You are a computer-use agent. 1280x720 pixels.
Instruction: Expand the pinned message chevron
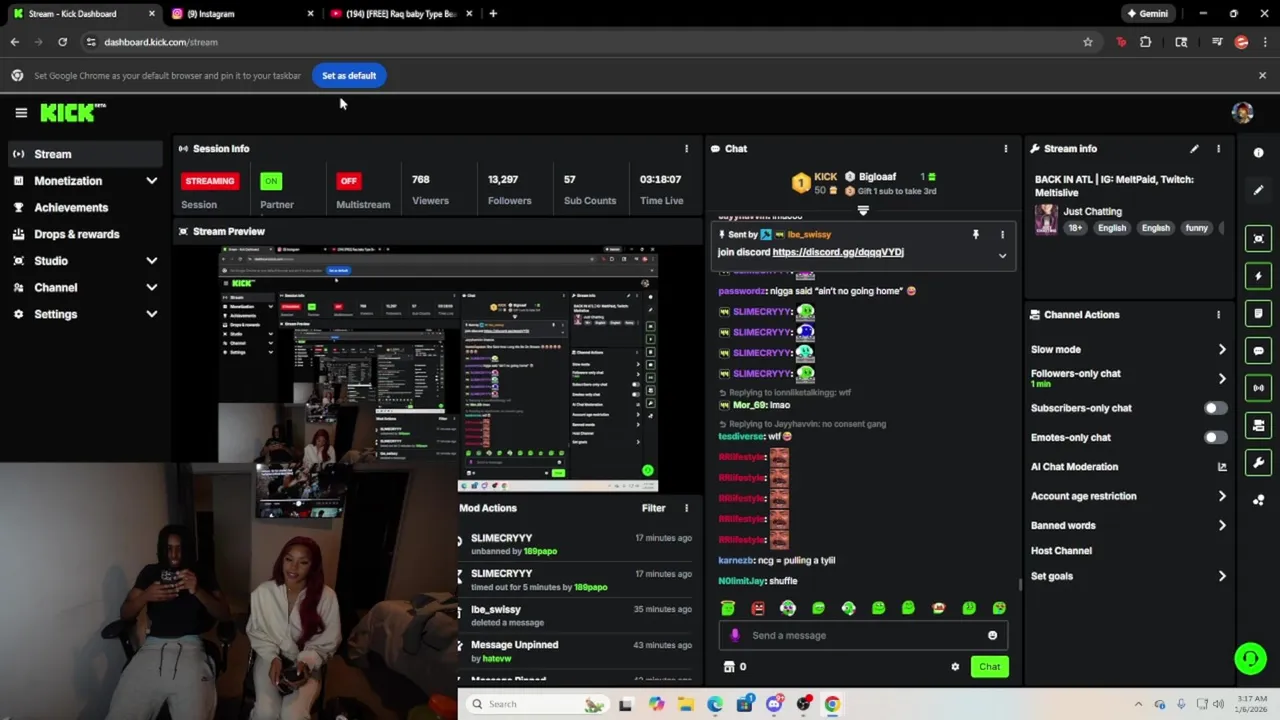(x=1002, y=255)
